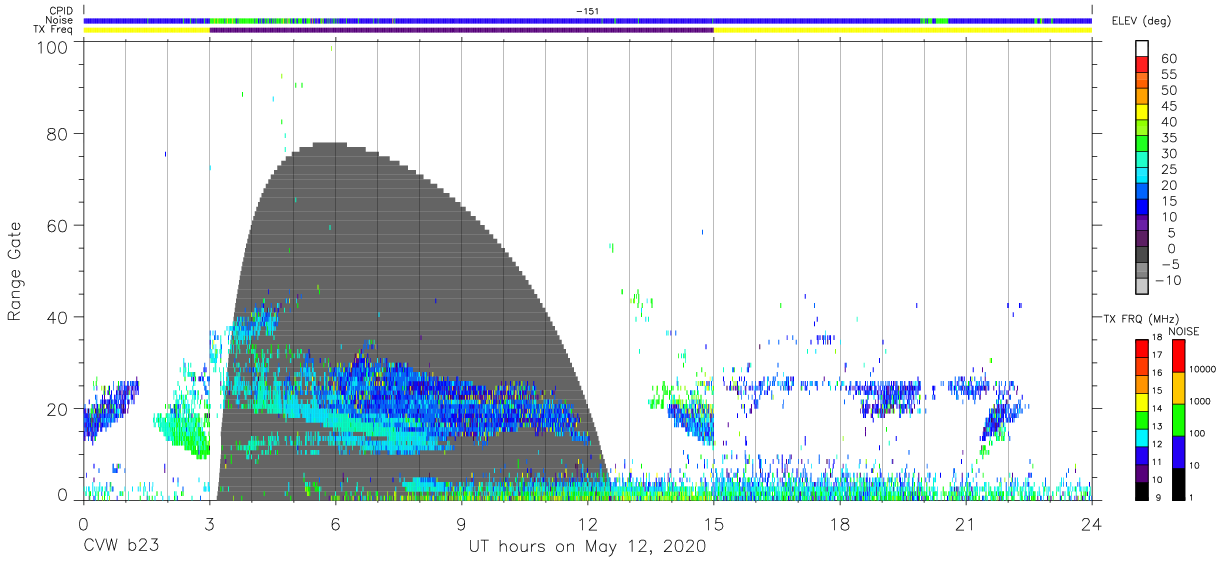Click UT hours axis tick 12
The height and width of the screenshot is (567, 1228).
tap(588, 524)
